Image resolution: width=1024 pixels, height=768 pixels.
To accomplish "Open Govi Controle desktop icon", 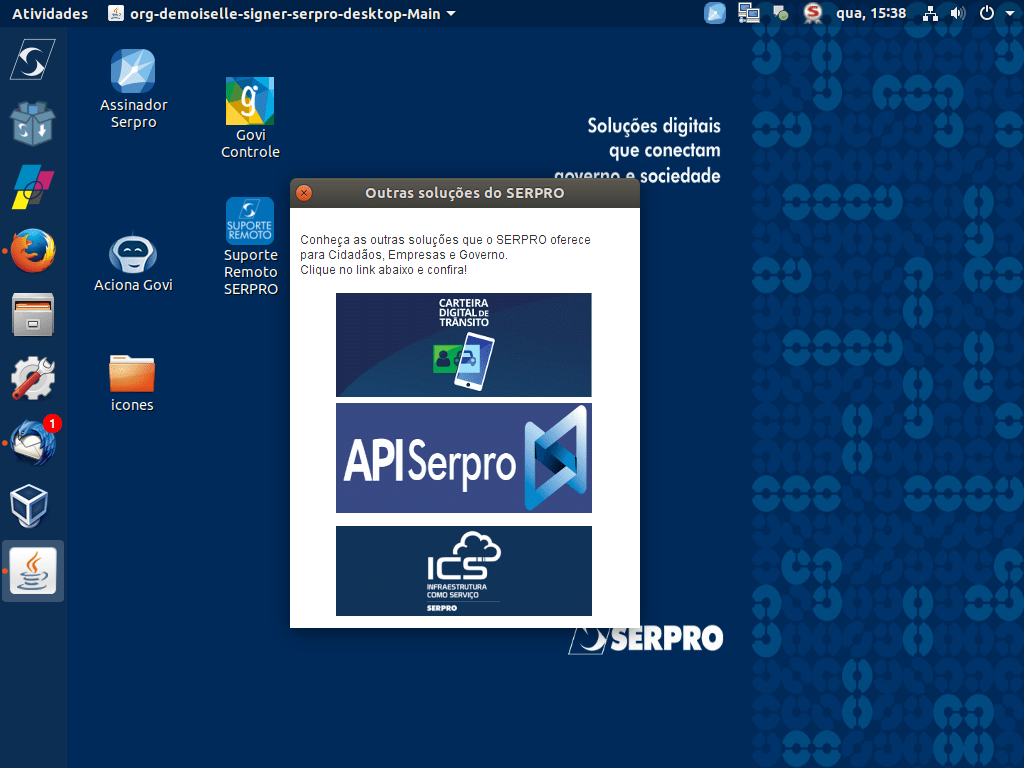I will click(x=250, y=118).
